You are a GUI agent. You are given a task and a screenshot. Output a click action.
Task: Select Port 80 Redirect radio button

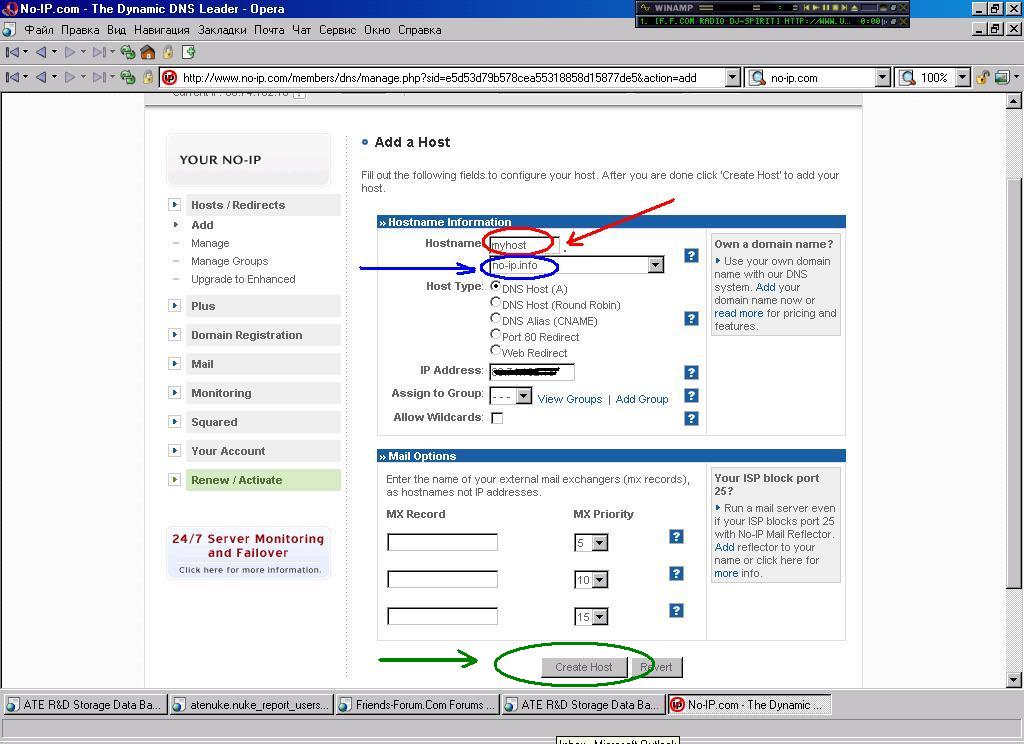pyautogui.click(x=496, y=334)
